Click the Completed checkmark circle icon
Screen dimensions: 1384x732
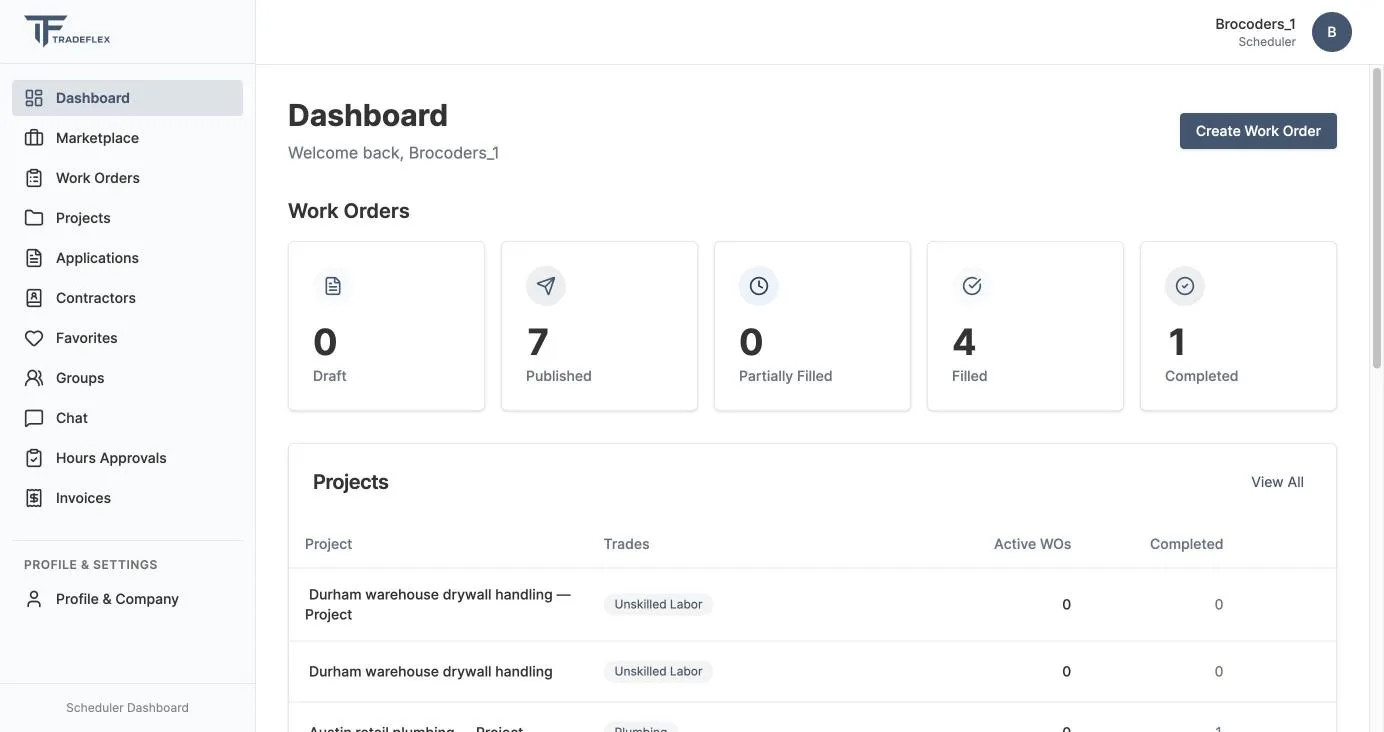pyautogui.click(x=1185, y=286)
